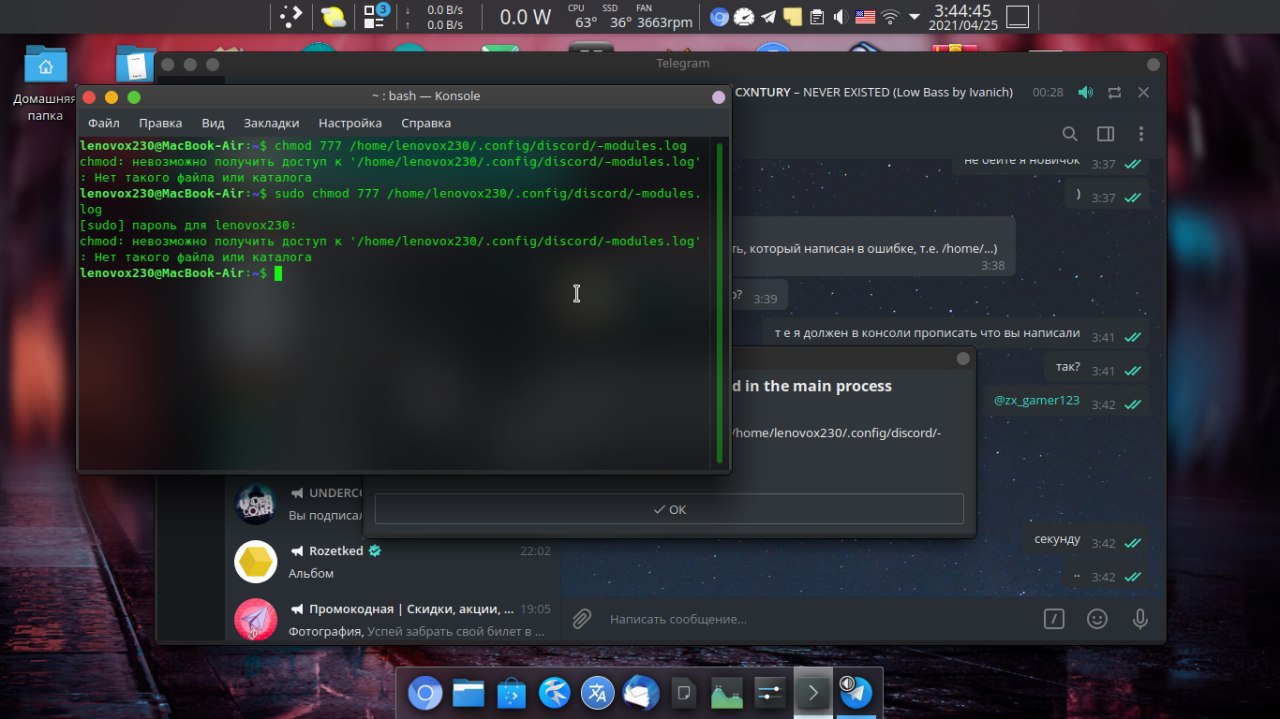Launch the blue bird app from dock
The height and width of the screenshot is (719, 1280).
click(554, 693)
